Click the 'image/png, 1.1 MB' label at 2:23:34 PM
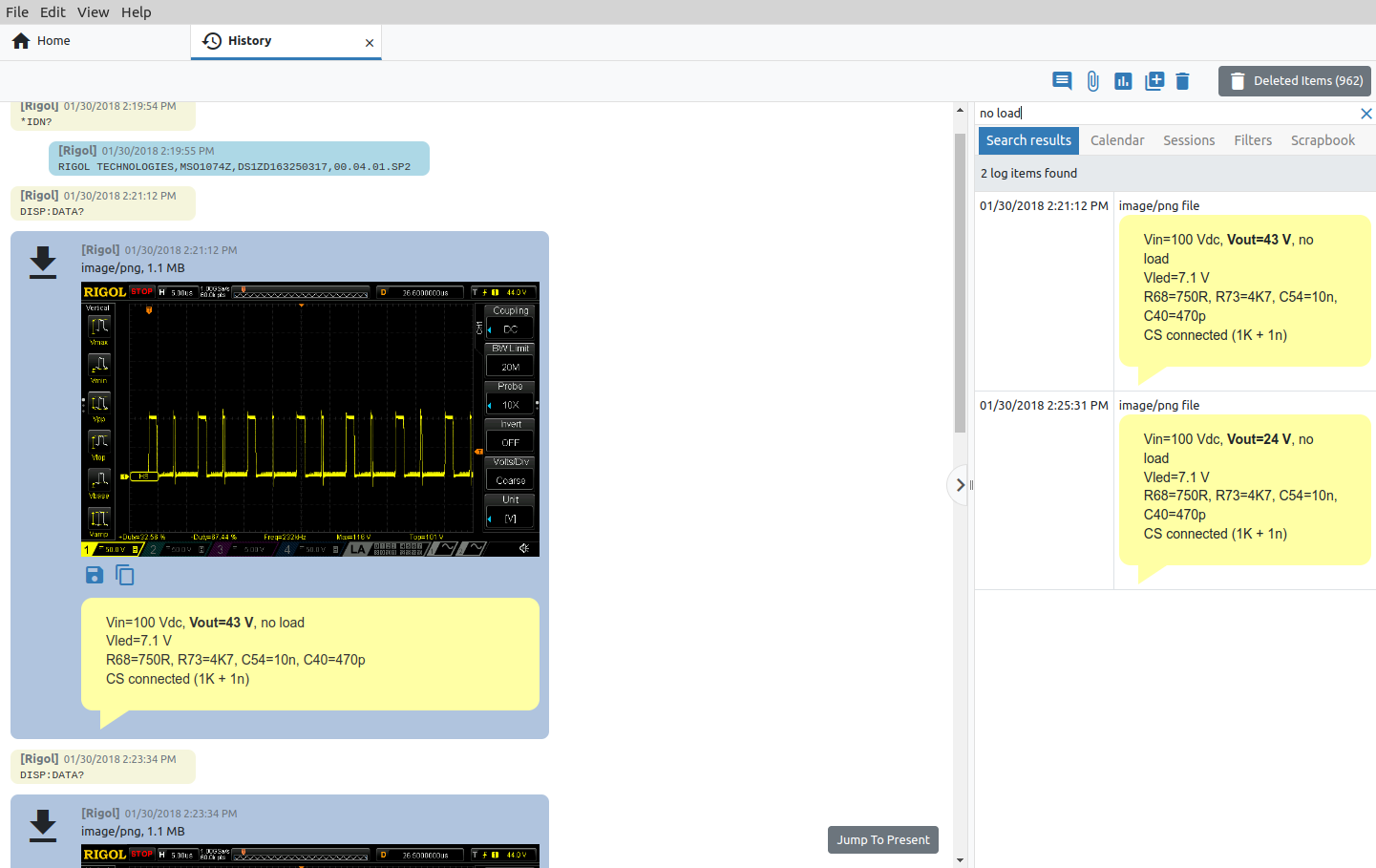The image size is (1376, 868). 133,832
